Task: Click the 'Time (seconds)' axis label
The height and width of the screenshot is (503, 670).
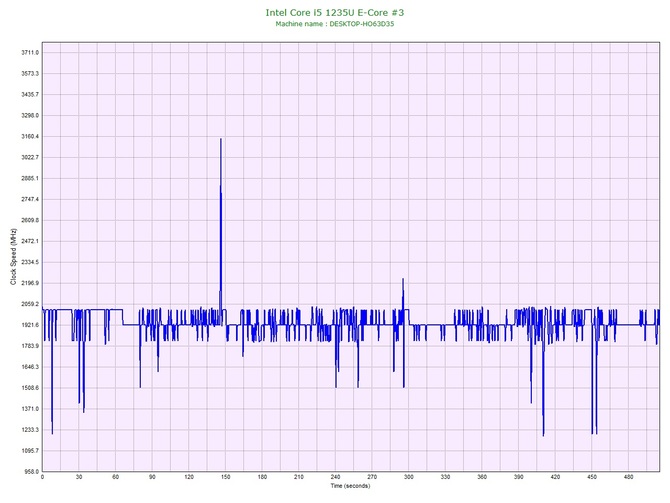Action: (x=350, y=486)
